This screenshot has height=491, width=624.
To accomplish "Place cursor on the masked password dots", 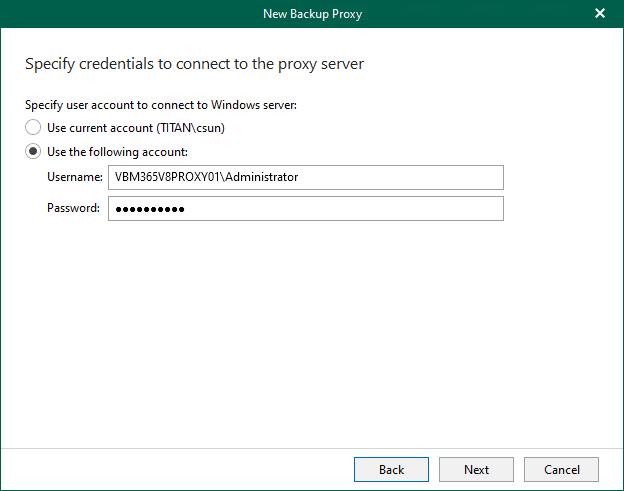I will coord(150,208).
